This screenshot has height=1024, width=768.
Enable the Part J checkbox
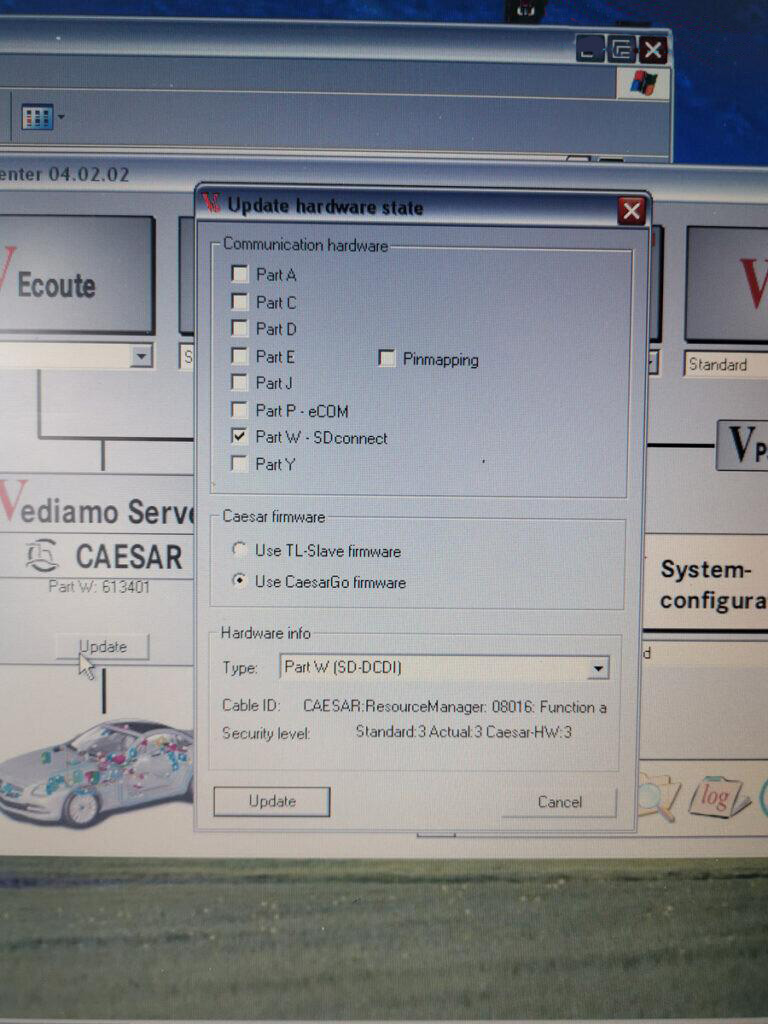tap(240, 382)
